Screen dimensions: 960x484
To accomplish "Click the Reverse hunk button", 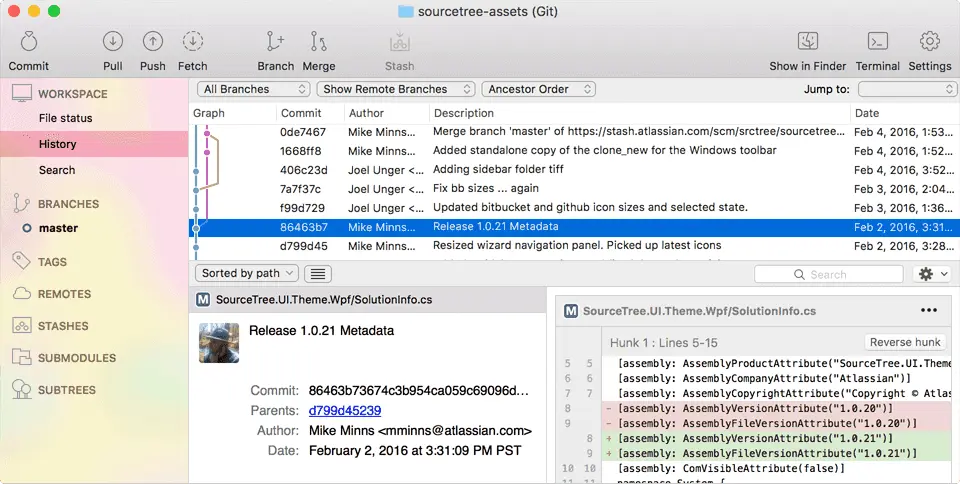I will pyautogui.click(x=905, y=342).
